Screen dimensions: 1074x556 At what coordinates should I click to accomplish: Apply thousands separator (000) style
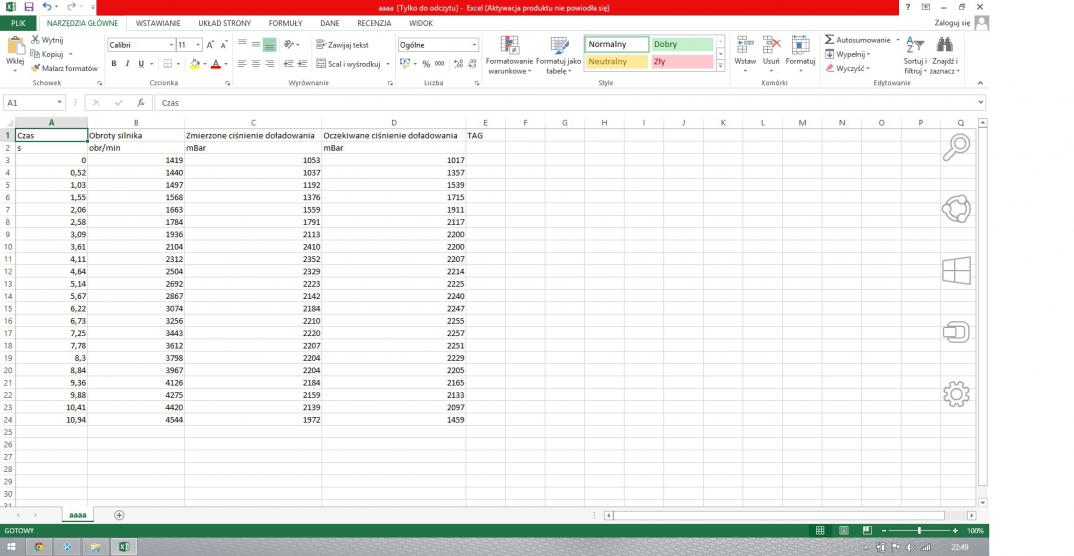click(x=440, y=64)
